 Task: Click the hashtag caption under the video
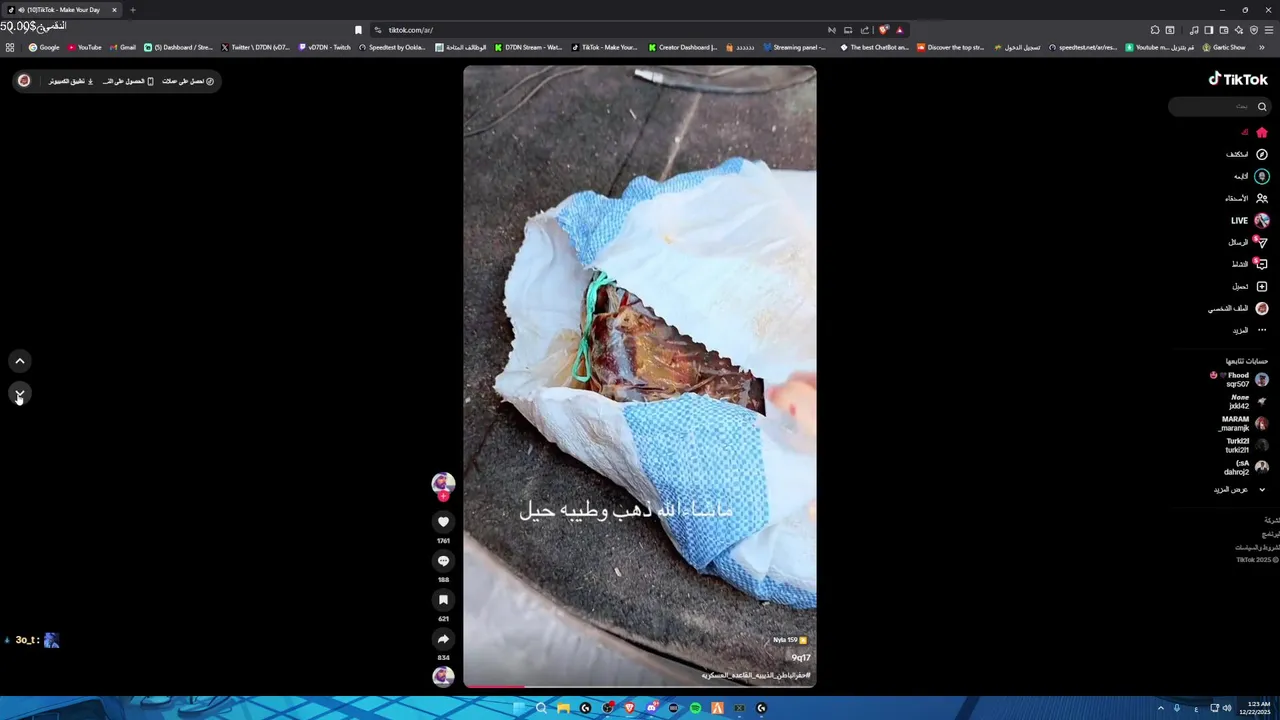756,675
